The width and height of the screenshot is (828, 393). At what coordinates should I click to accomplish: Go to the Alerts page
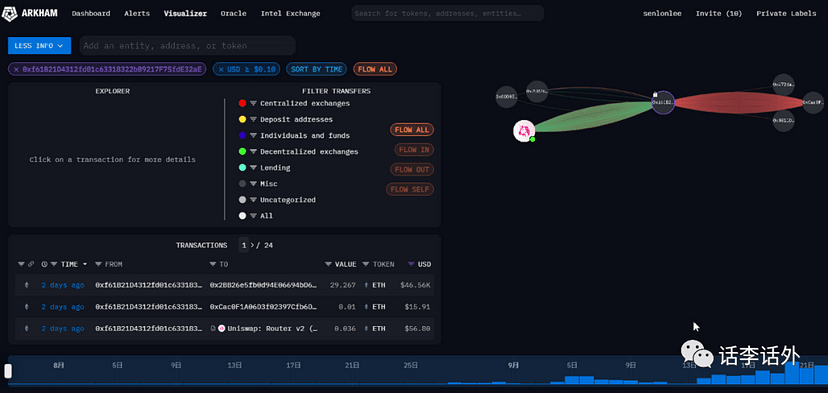tap(137, 14)
